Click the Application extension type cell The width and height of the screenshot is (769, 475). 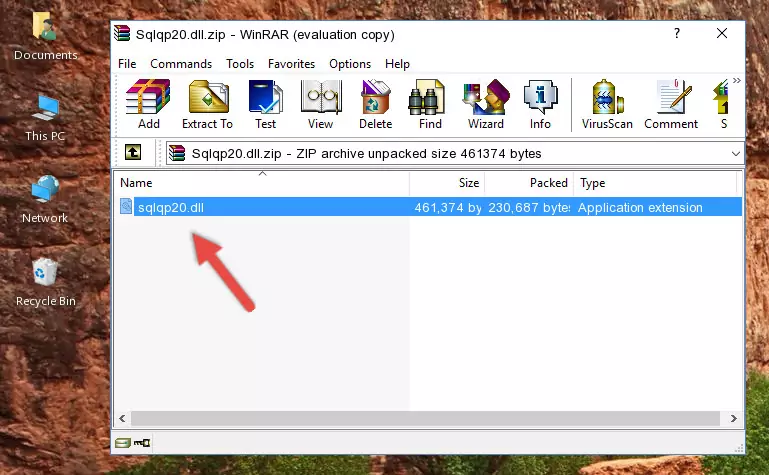[640, 207]
